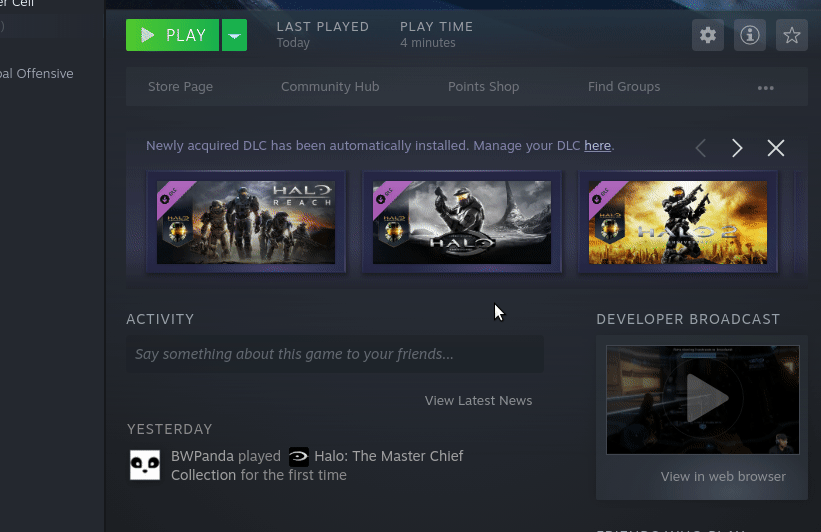Select Find Groups
Image resolution: width=821 pixels, height=532 pixels.
click(624, 86)
